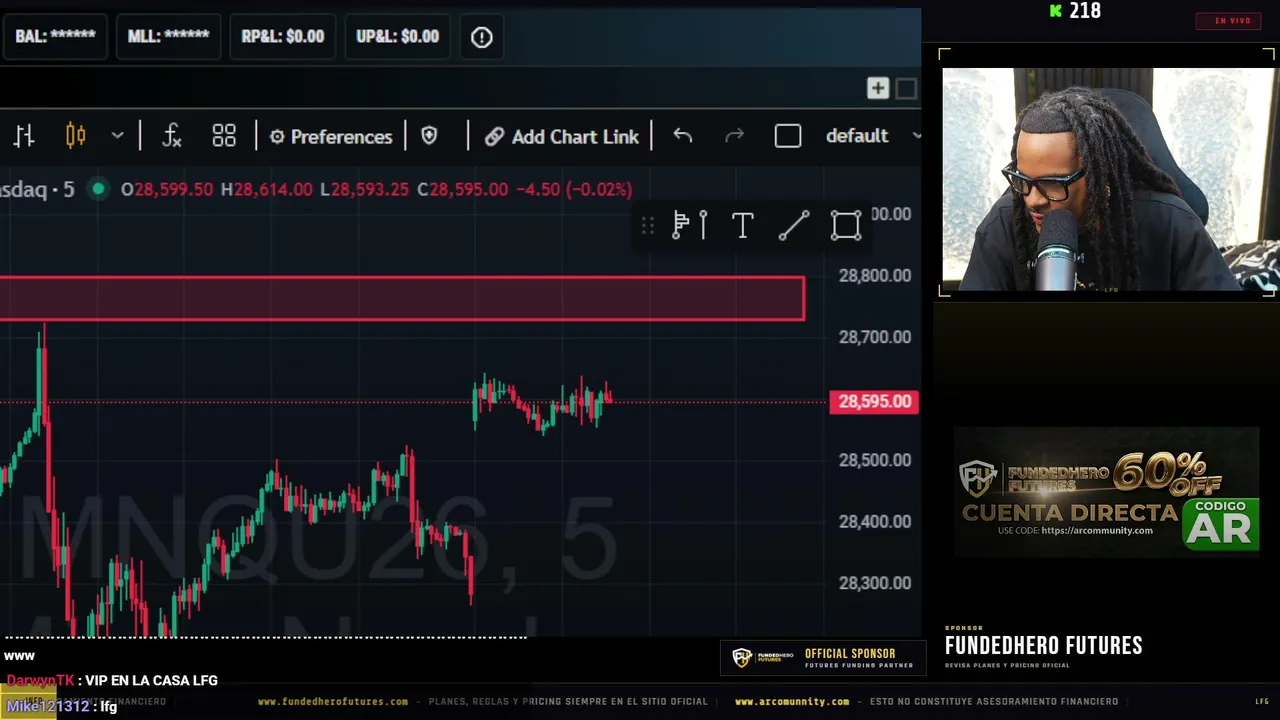Open the fx indicators menu

172,136
